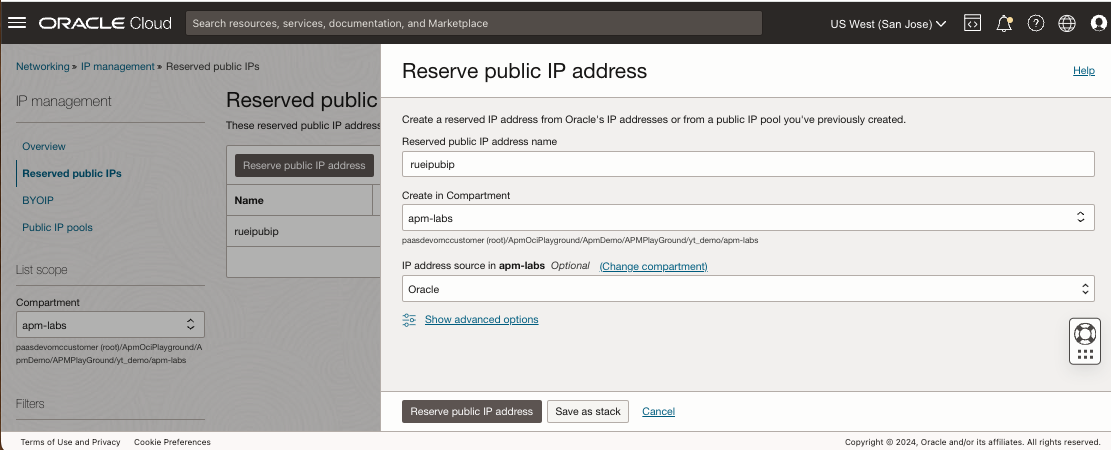Open the IP address source dropdown
Screen dimensions: 1111x450
click(748, 289)
